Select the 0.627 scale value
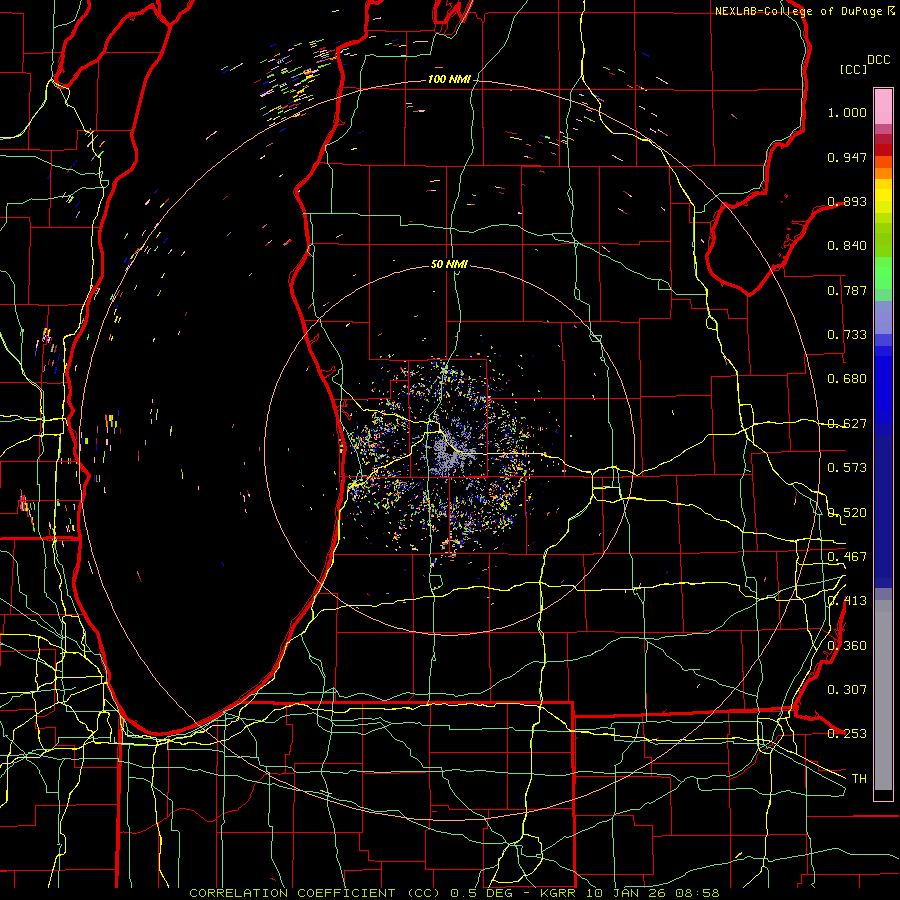 (847, 424)
